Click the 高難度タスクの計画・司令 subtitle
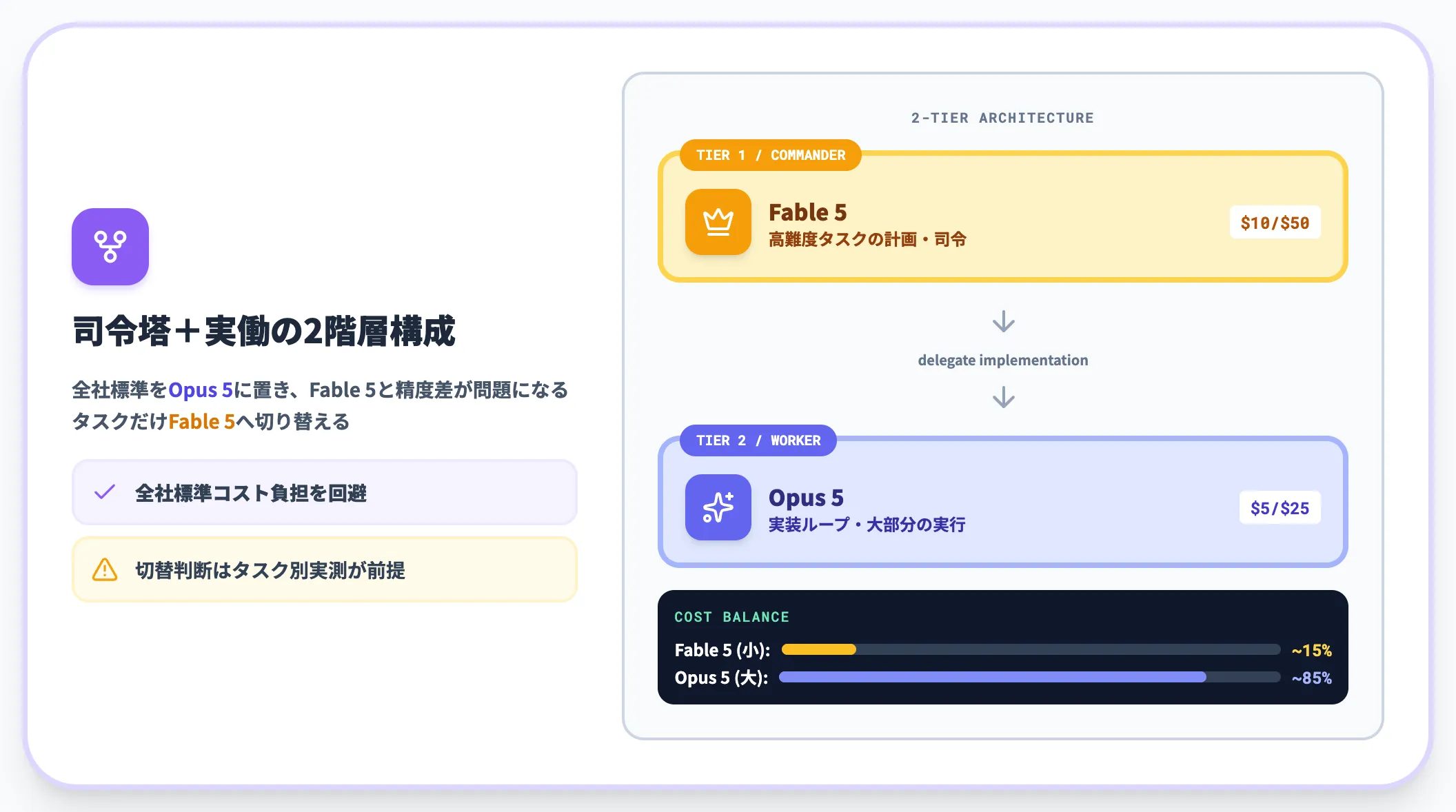The image size is (1456, 812). 867,240
